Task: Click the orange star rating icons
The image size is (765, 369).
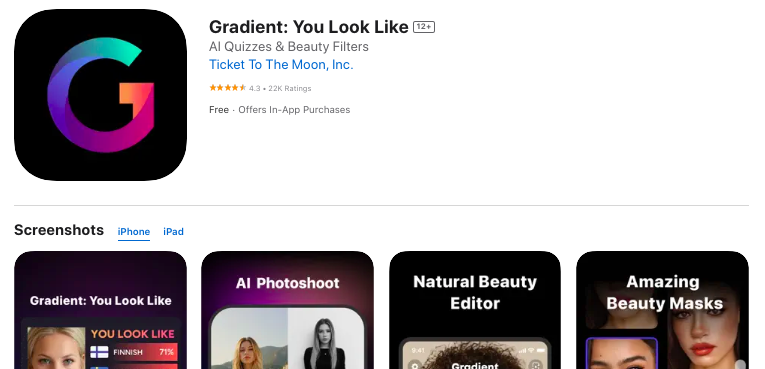Action: tap(227, 88)
